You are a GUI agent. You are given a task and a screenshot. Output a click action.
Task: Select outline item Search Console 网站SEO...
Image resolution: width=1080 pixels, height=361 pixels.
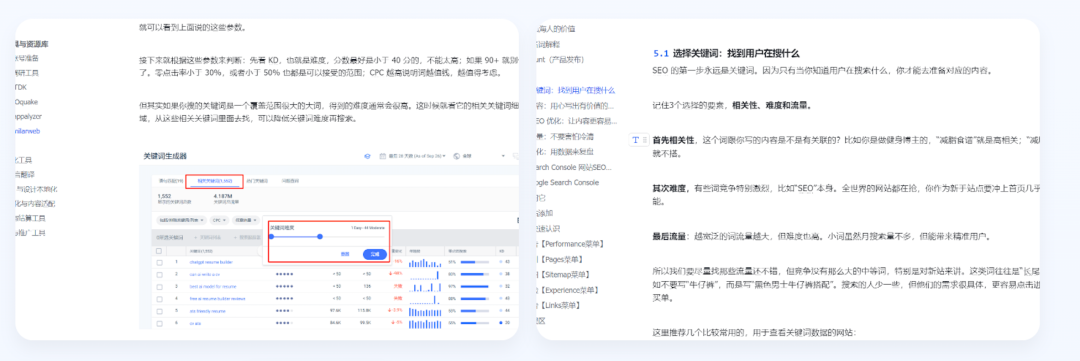tap(574, 167)
